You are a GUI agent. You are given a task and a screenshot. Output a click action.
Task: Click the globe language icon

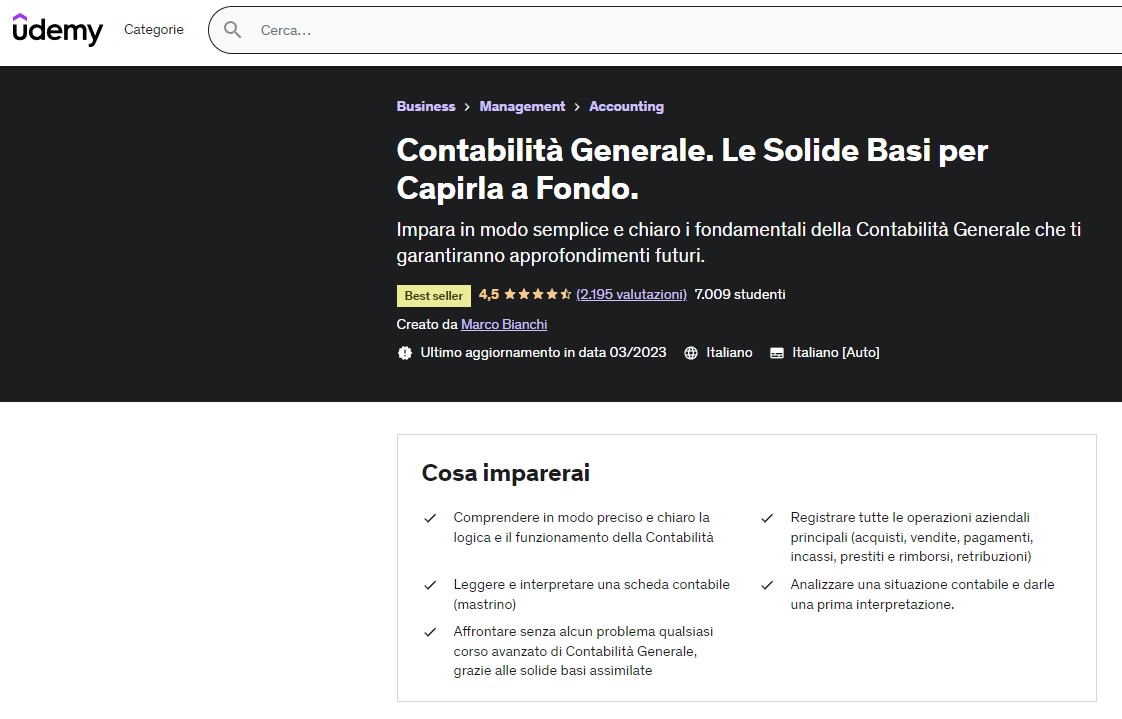tap(691, 353)
